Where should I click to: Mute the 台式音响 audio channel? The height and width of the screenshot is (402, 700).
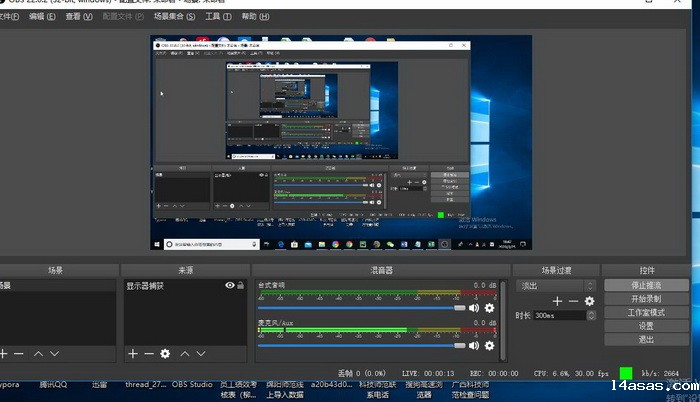(x=475, y=308)
